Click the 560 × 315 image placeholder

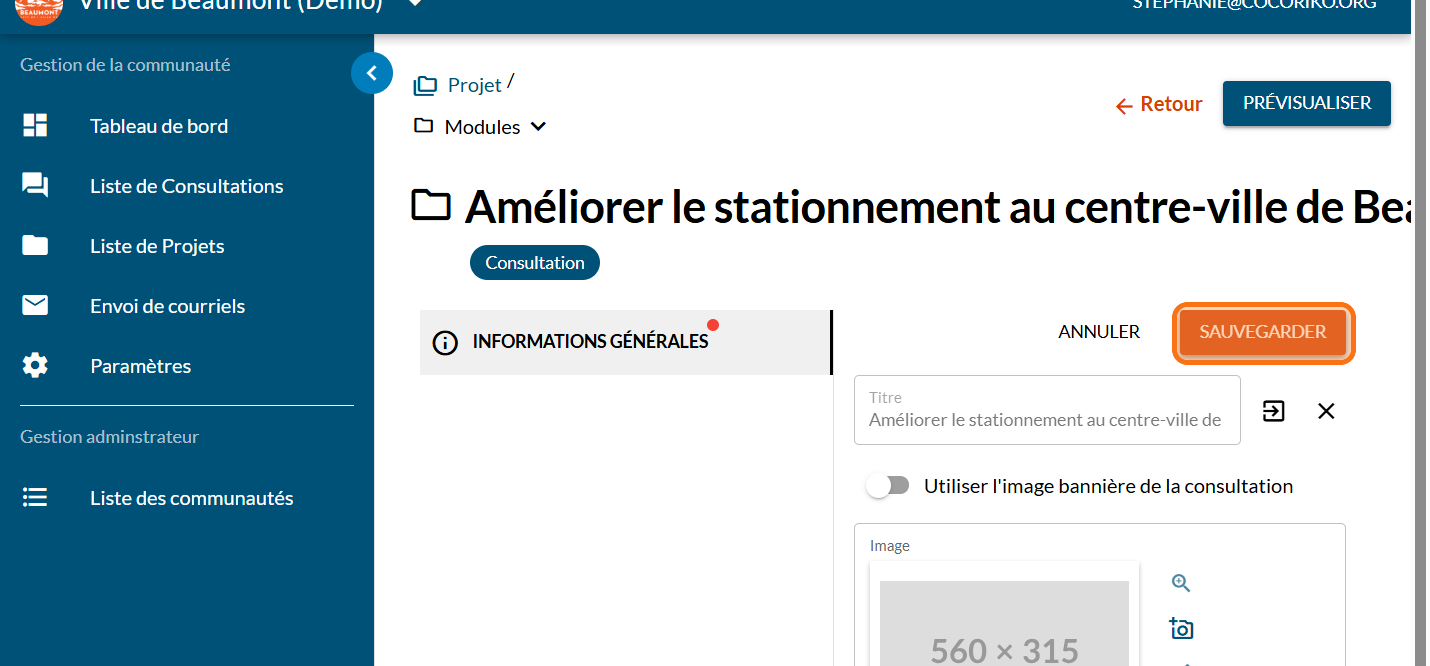(x=1004, y=625)
